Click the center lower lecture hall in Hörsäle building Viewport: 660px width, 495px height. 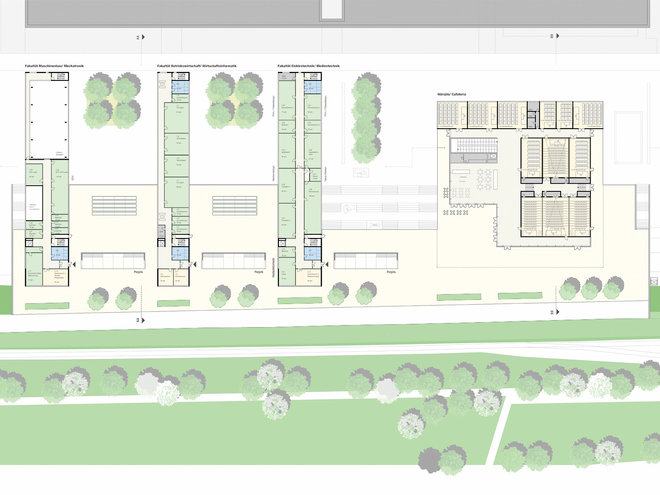pos(557,218)
